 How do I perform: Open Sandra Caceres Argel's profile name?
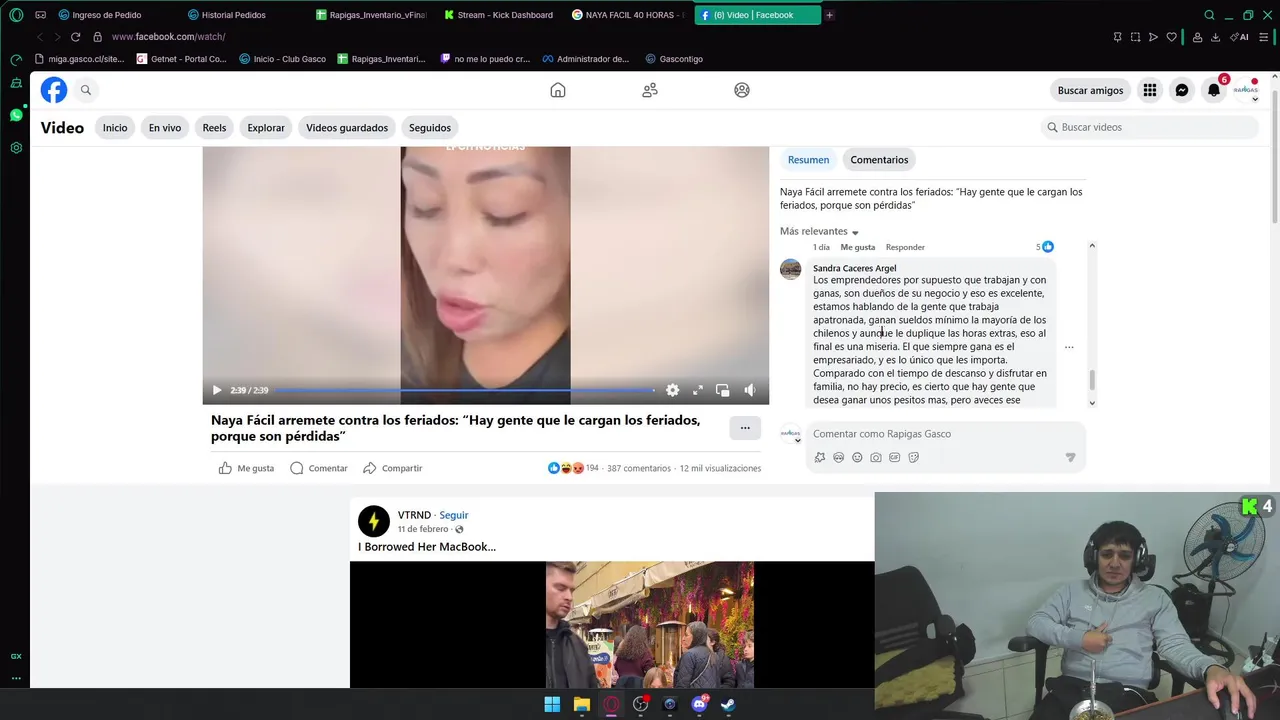point(854,268)
